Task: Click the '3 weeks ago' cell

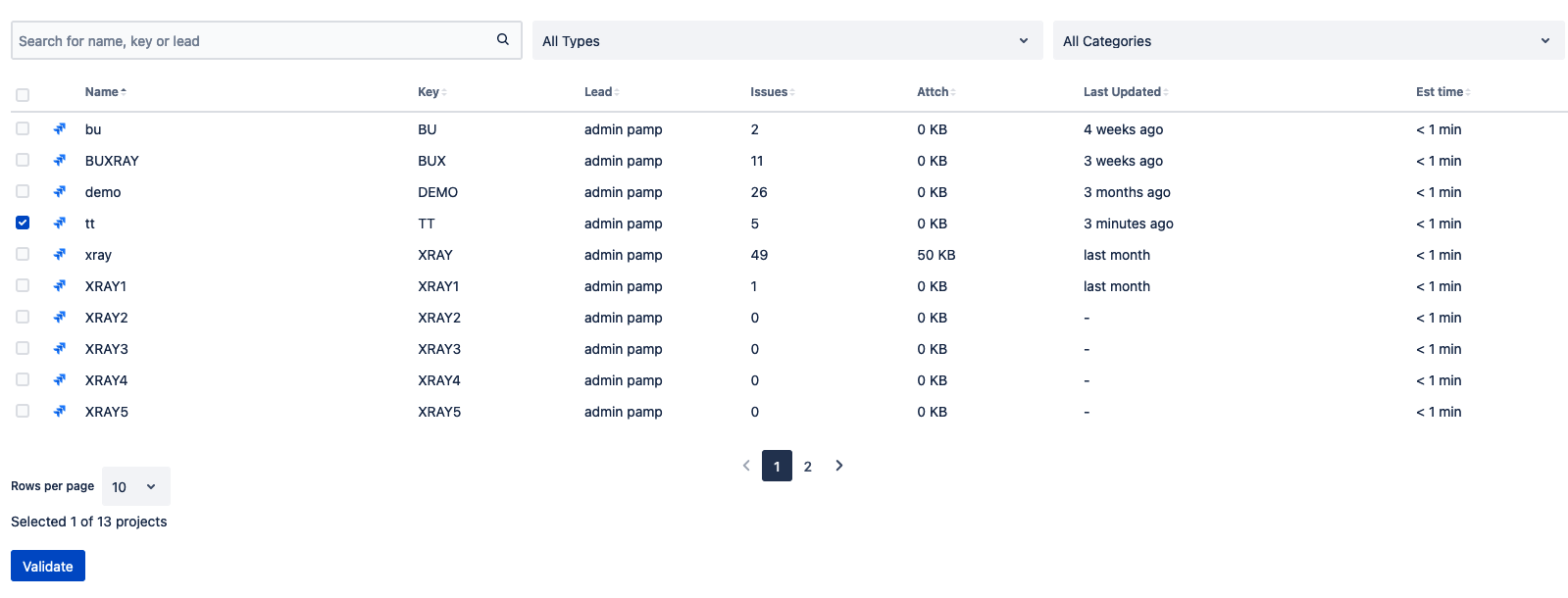Action: (x=1123, y=161)
